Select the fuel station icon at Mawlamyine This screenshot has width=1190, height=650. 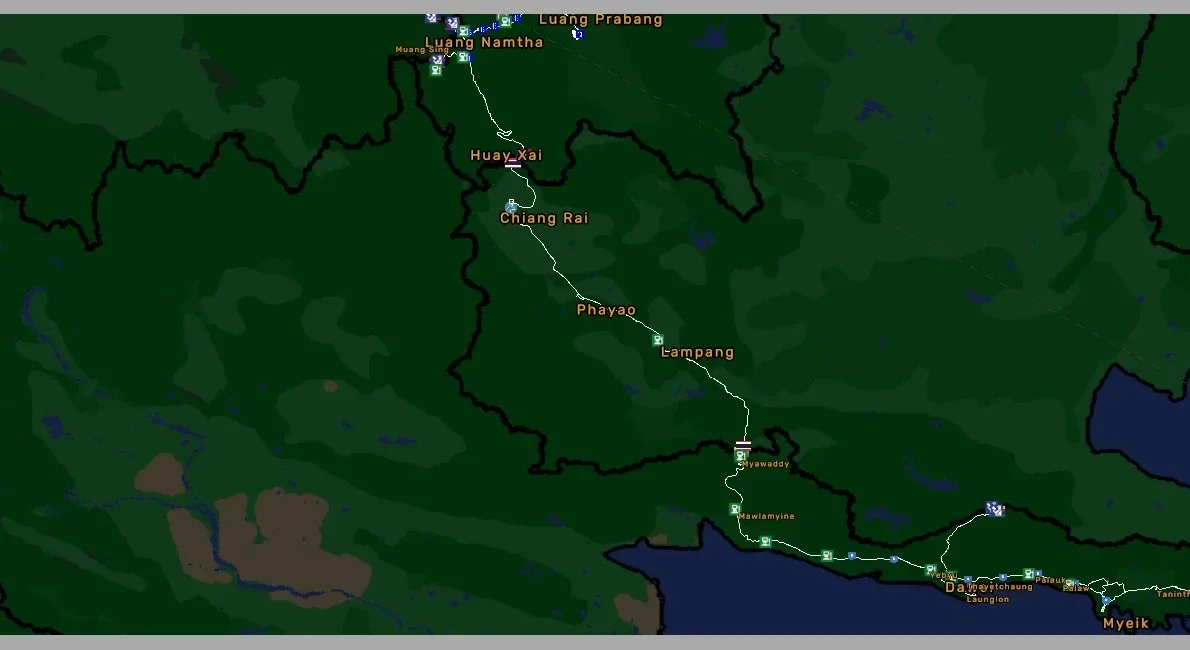(735, 509)
